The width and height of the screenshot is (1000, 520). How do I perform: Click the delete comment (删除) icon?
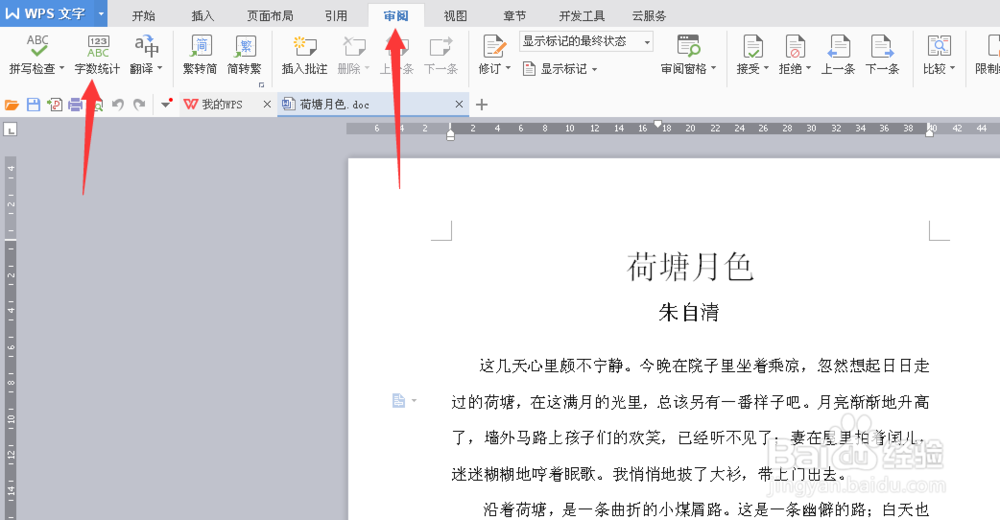click(x=353, y=46)
